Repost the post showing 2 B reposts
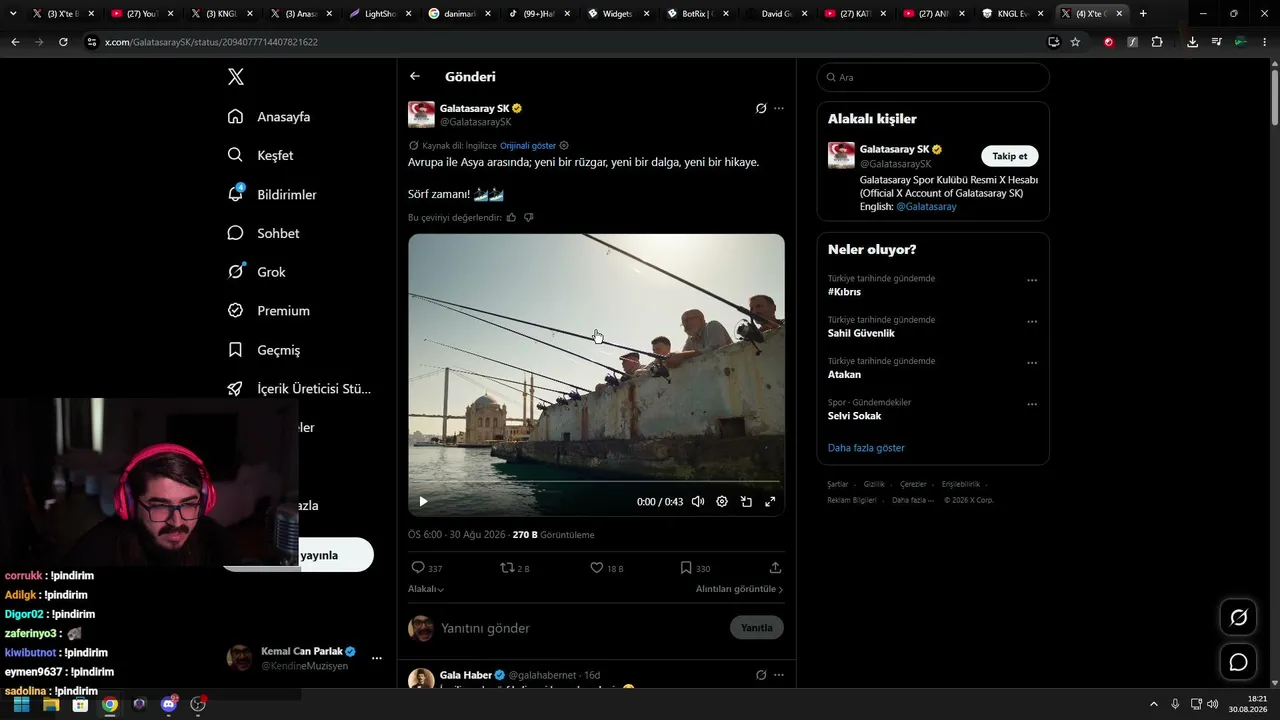 point(507,568)
